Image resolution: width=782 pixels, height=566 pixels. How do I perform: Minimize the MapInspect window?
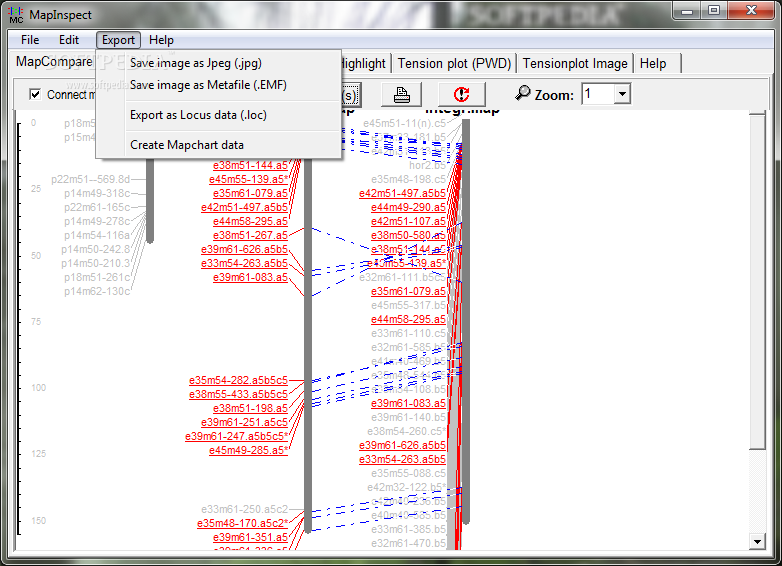pyautogui.click(x=687, y=10)
